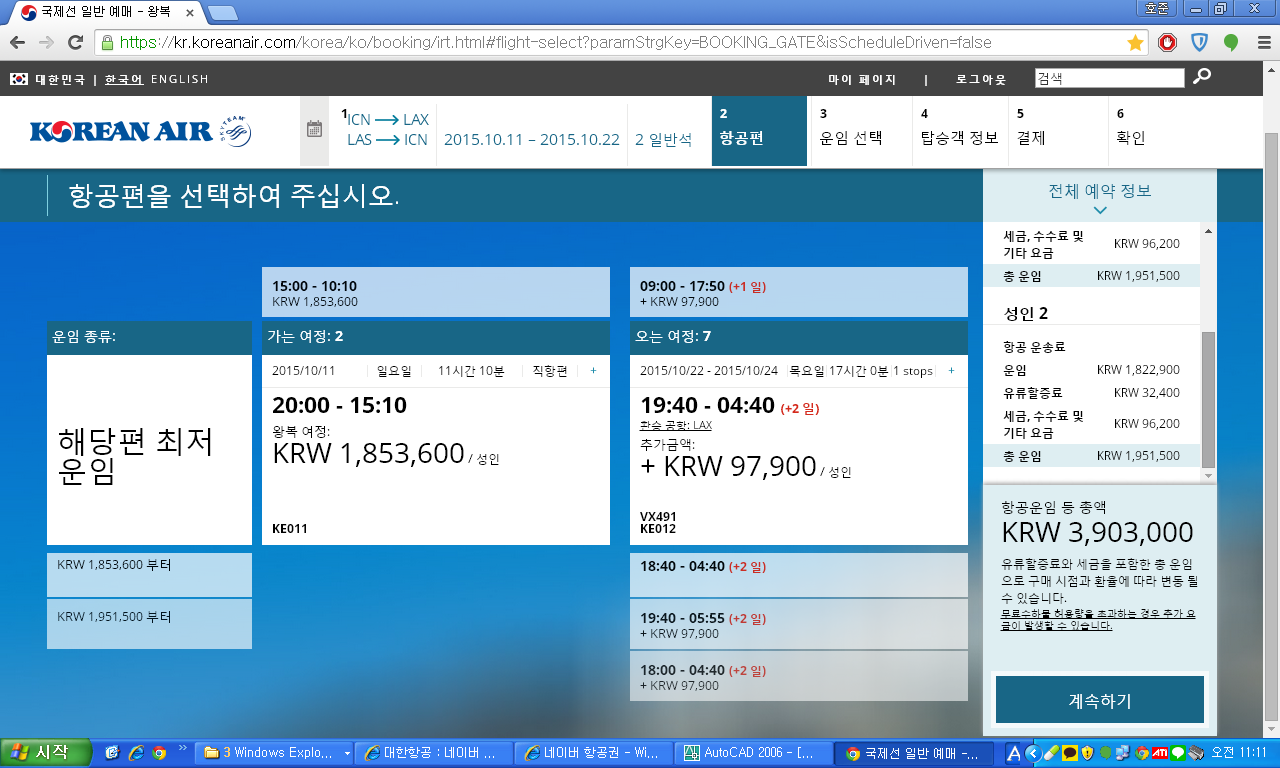Open the green Hangouts bubble extension
Viewport: 1280px width, 768px height.
coord(1231,43)
